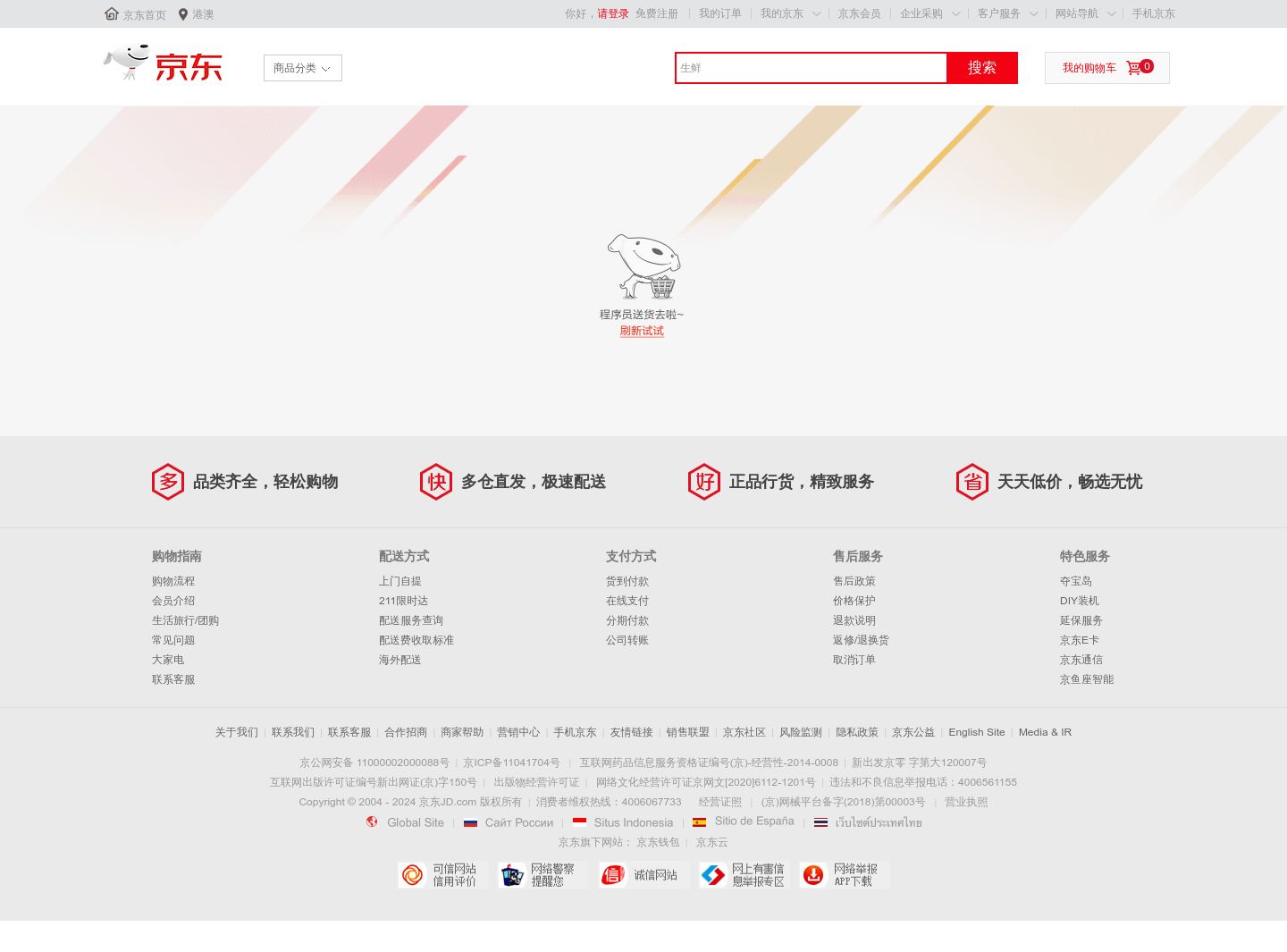Open the 京东云 subsidiary link
The width and height of the screenshot is (1287, 952).
point(712,842)
